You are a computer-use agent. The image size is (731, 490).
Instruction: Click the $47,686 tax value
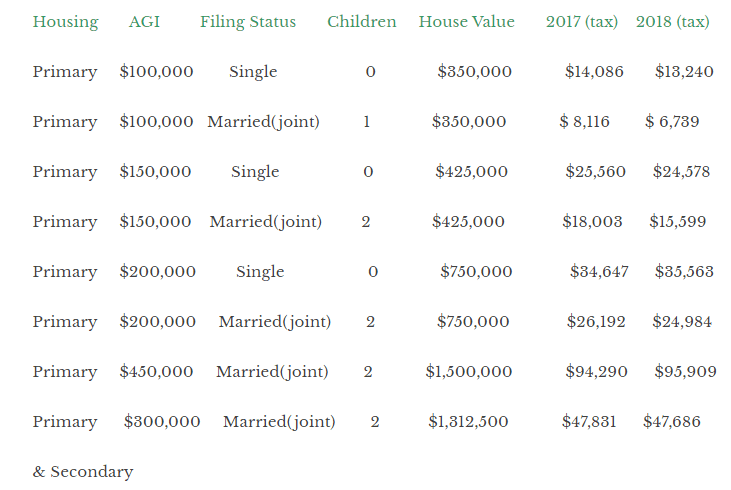(672, 422)
